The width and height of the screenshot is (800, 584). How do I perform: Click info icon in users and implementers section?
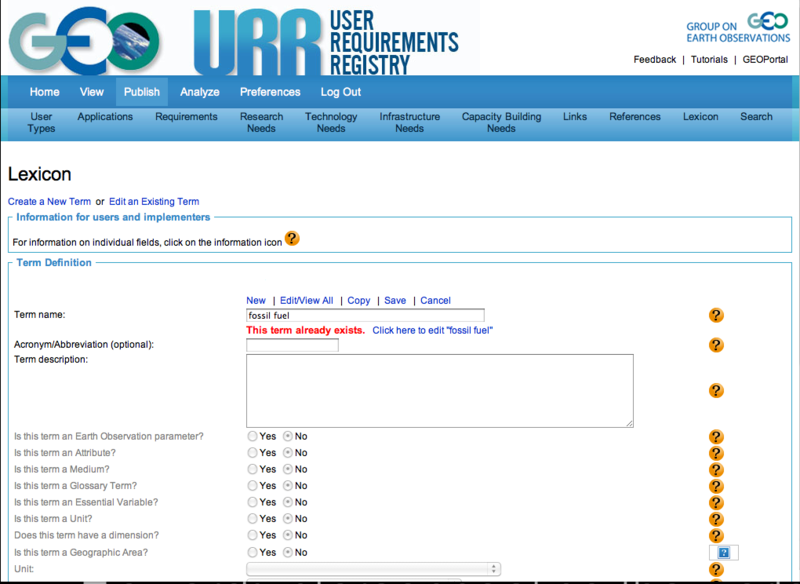point(292,239)
